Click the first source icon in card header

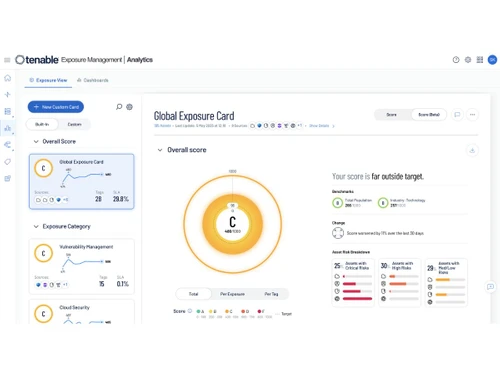[x=253, y=126]
